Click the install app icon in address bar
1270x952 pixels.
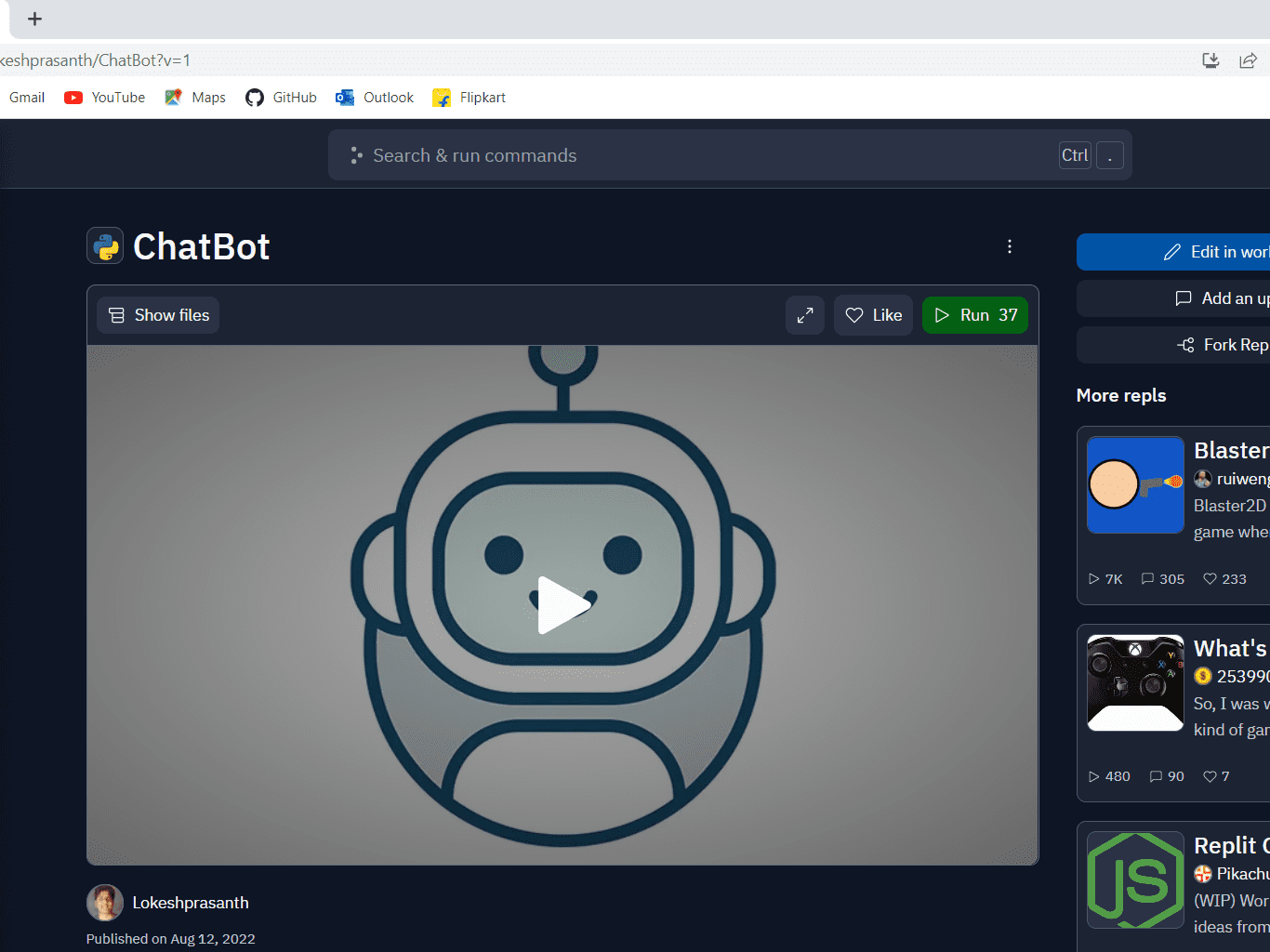tap(1210, 60)
